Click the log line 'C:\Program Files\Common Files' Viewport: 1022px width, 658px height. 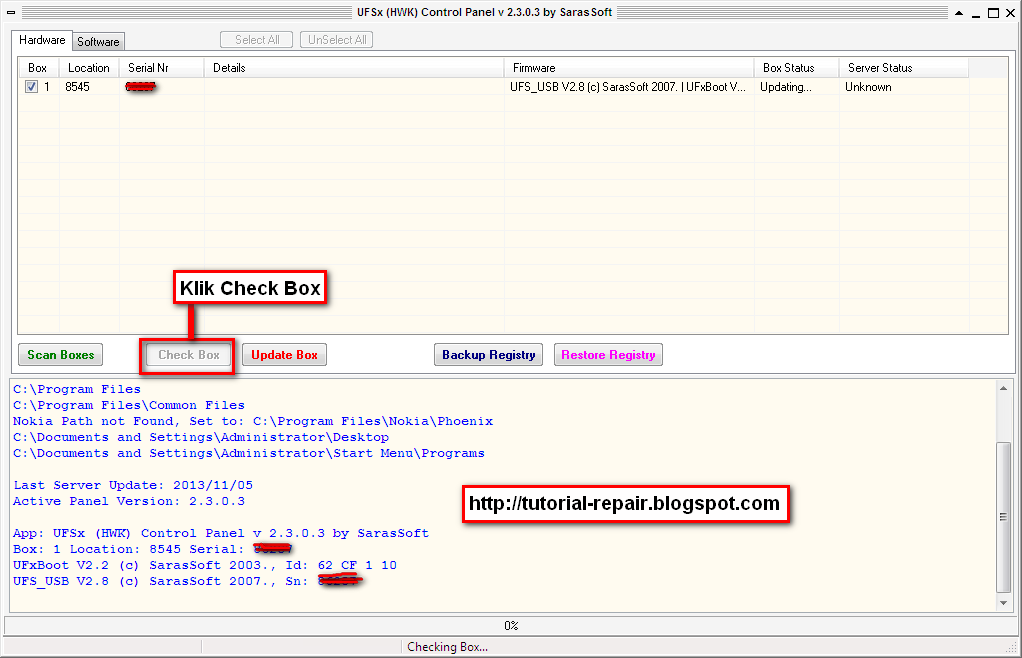point(129,405)
